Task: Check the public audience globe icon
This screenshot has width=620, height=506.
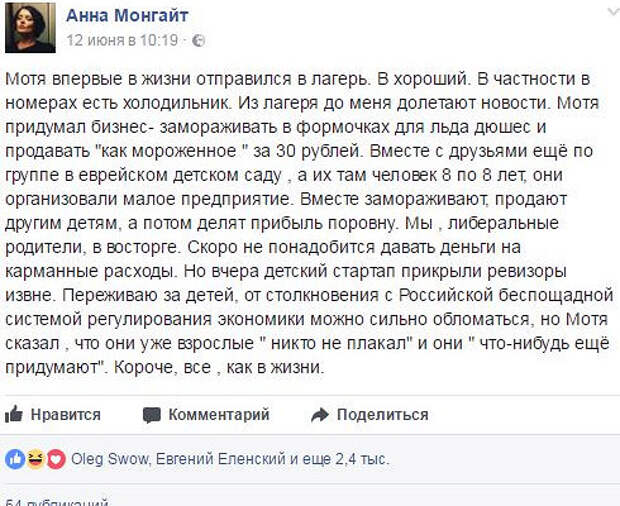Action: pos(198,40)
